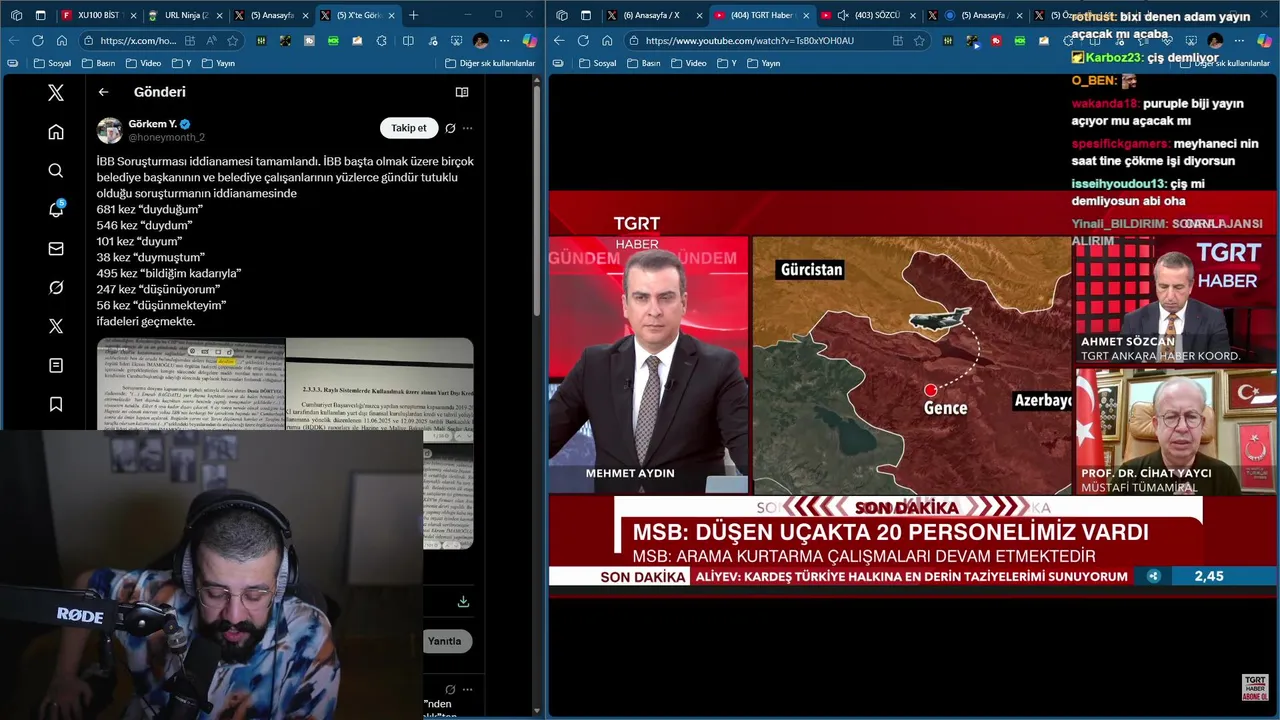Refresh the left x.com browser window
Image resolution: width=1280 pixels, height=720 pixels.
tap(38, 41)
